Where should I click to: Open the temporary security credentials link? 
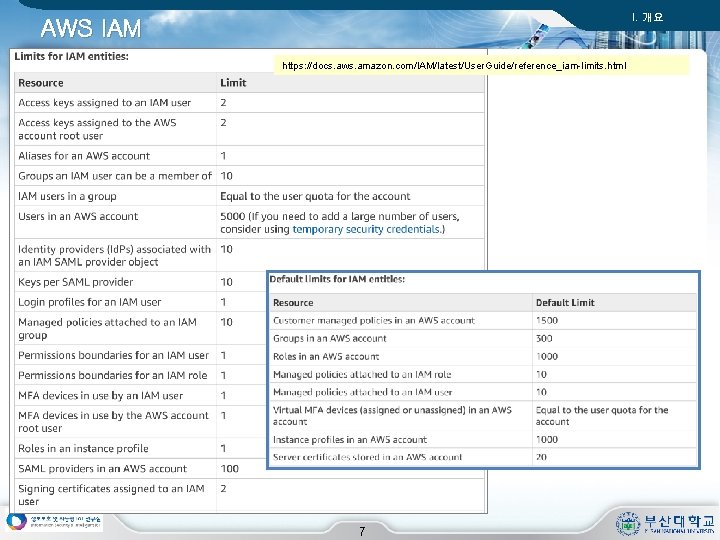point(366,229)
